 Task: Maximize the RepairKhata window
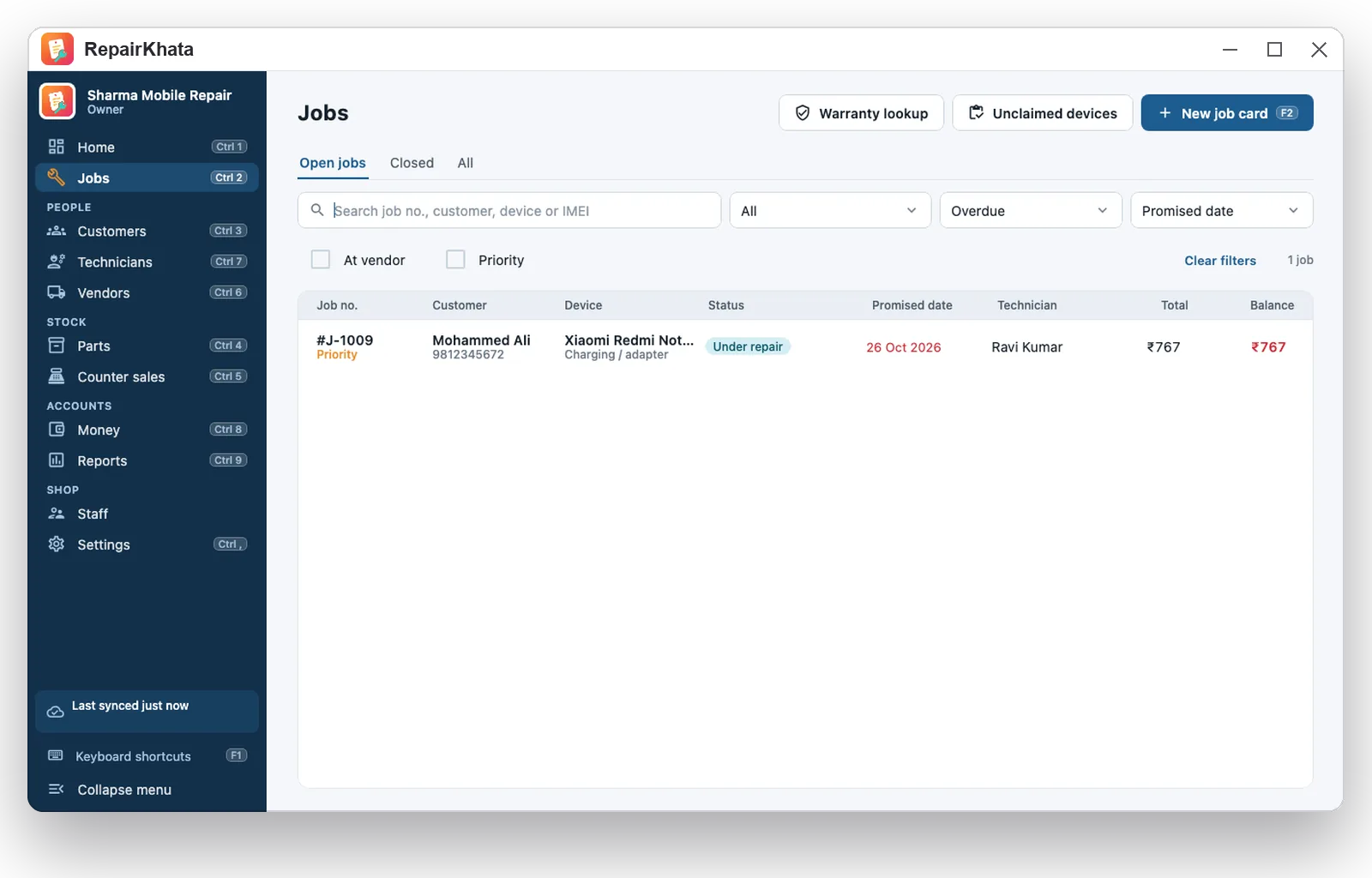click(x=1274, y=50)
